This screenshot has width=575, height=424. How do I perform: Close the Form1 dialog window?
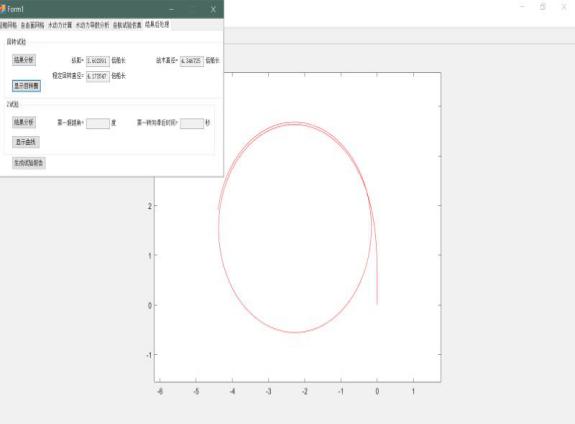tap(213, 9)
